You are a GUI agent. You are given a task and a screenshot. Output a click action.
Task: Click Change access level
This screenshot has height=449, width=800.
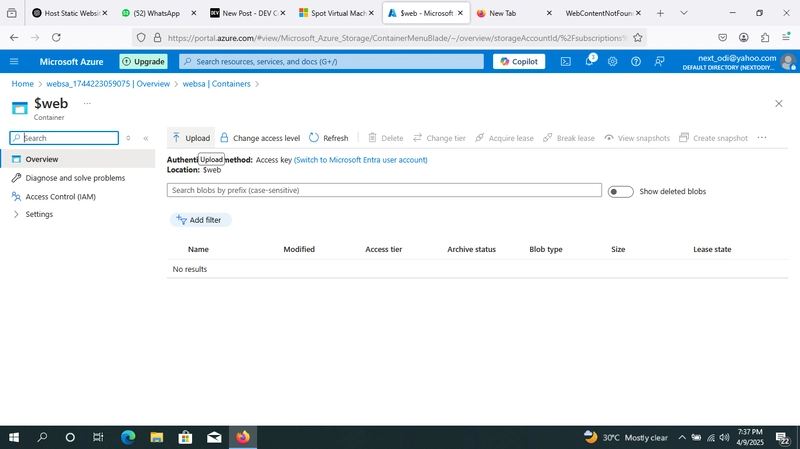click(x=260, y=138)
